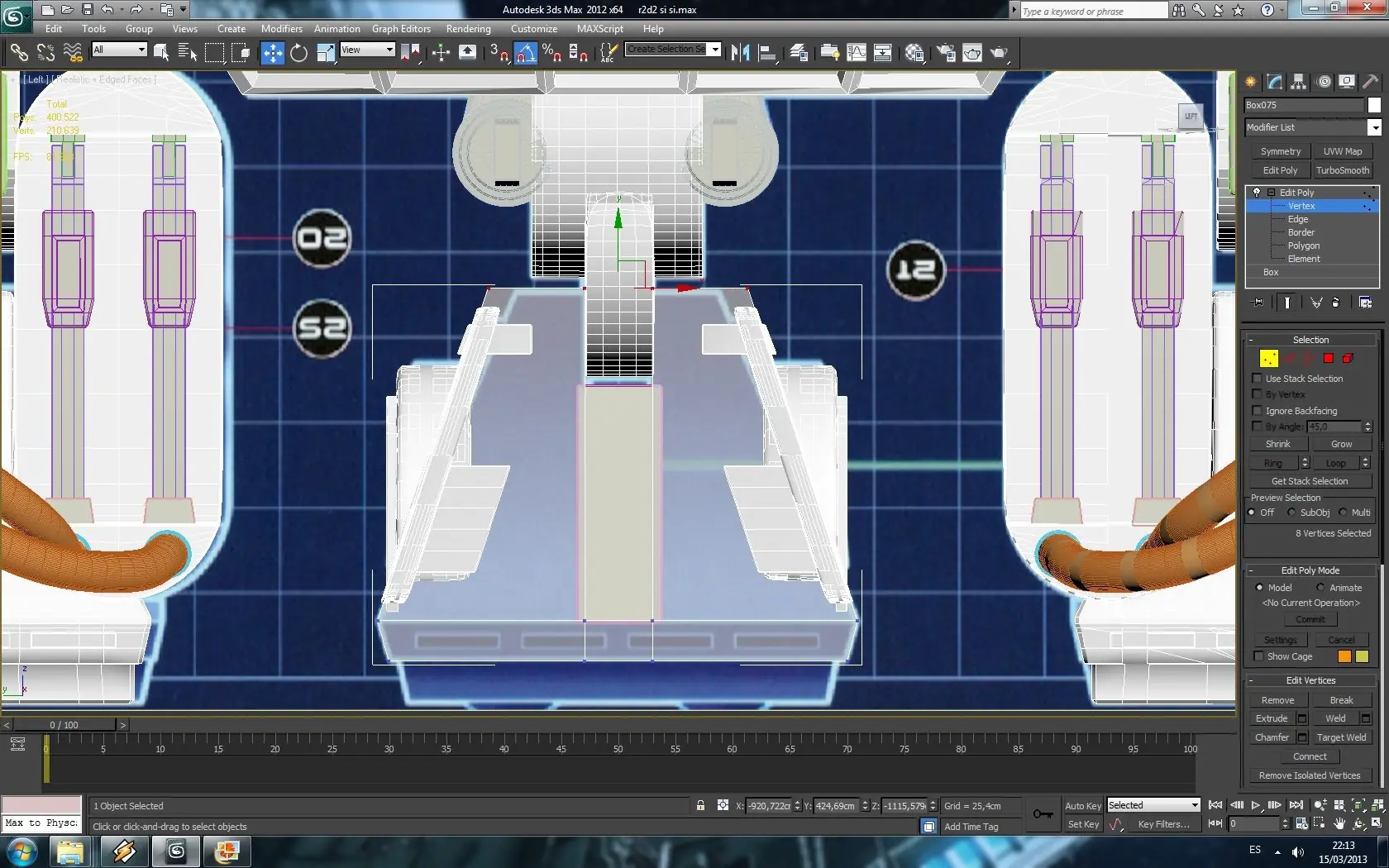The image size is (1389, 868).
Task: Toggle the Edit Poly modifier lightbulb
Action: [1257, 193]
